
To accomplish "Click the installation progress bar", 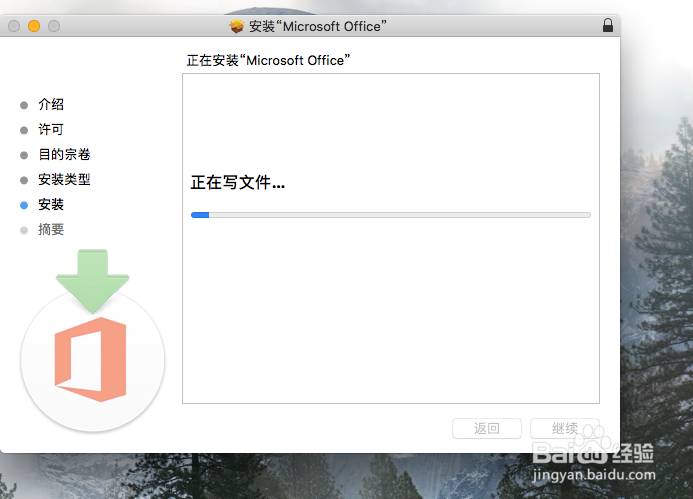I will pyautogui.click(x=391, y=215).
